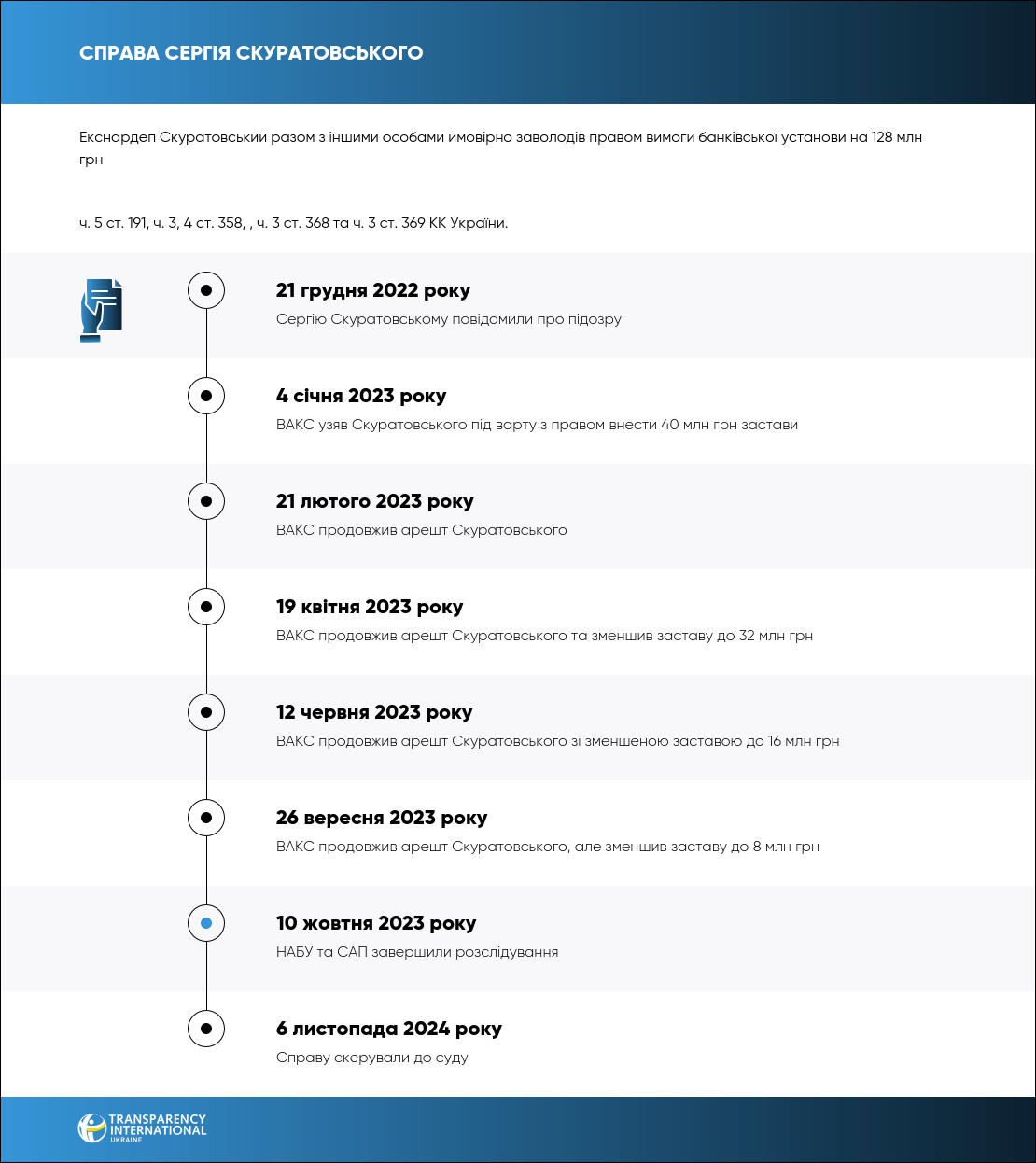Click the Transparency International Ukraine logo
Viewport: 1036px width, 1163px height.
click(142, 1128)
